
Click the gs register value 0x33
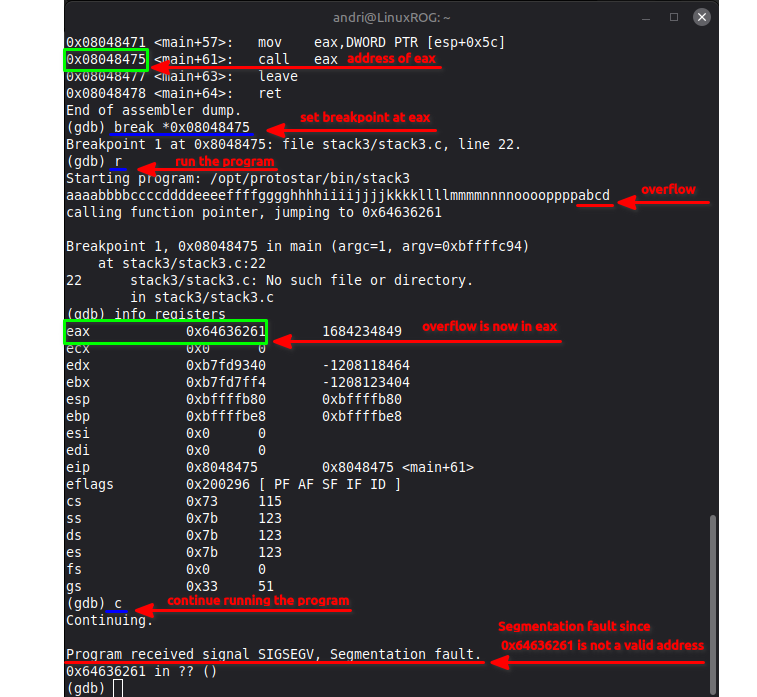202,586
